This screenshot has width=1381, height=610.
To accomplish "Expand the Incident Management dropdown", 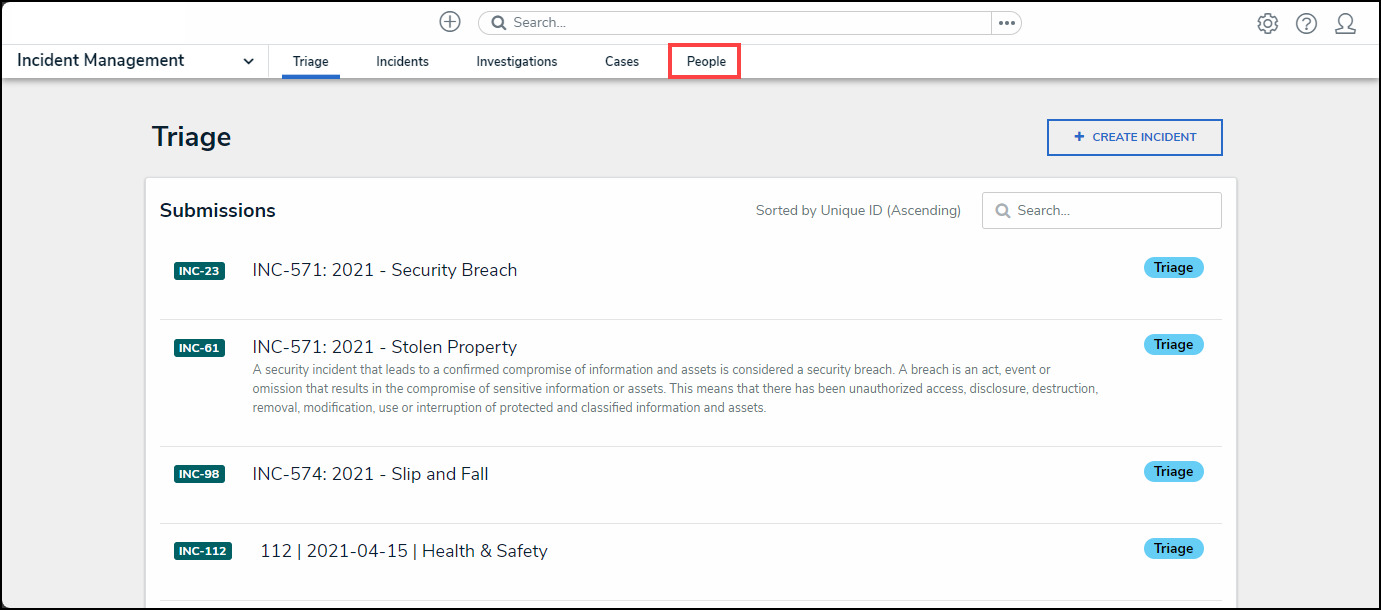I will tap(248, 61).
